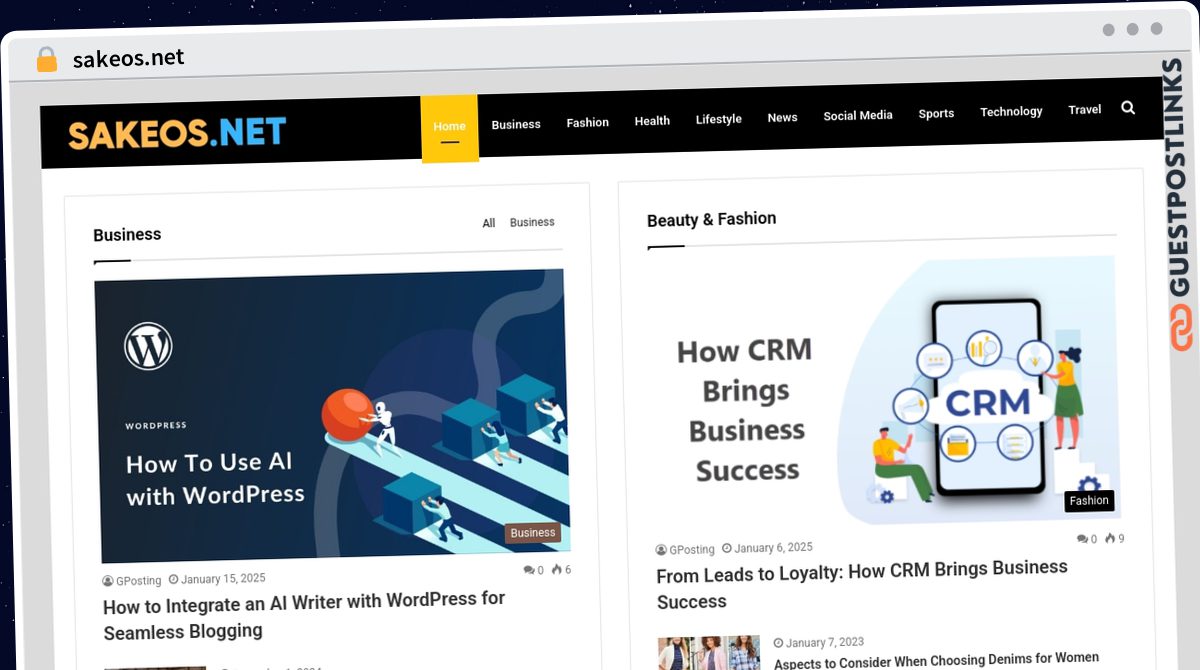
Task: Open article How to Integrate an AI Writer
Action: click(x=304, y=615)
